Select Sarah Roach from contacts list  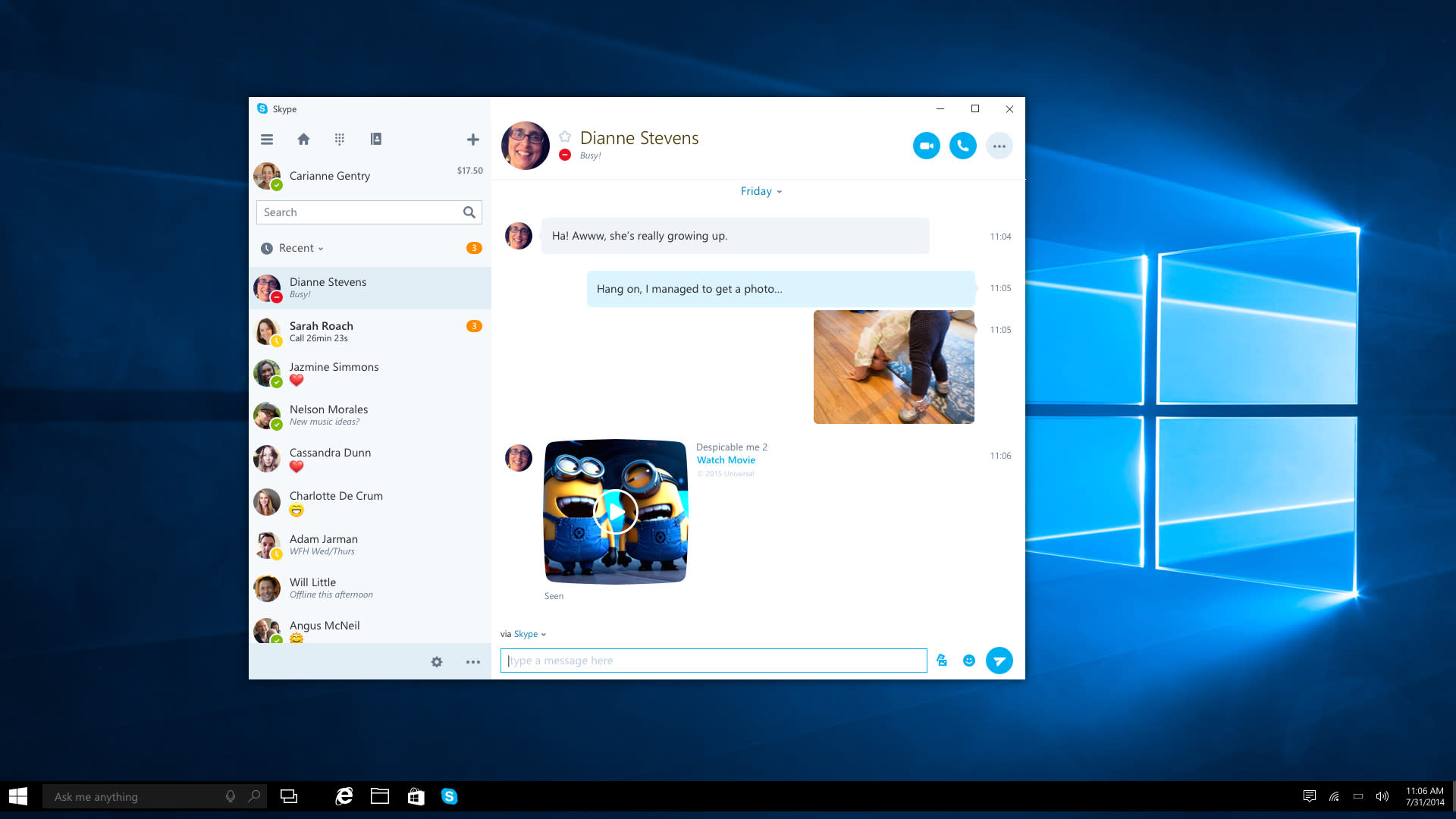click(x=369, y=330)
